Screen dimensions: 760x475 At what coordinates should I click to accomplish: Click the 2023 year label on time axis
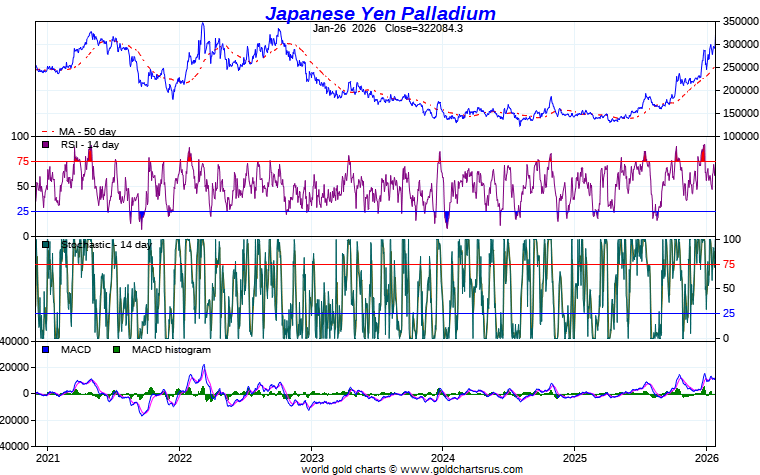click(312, 458)
